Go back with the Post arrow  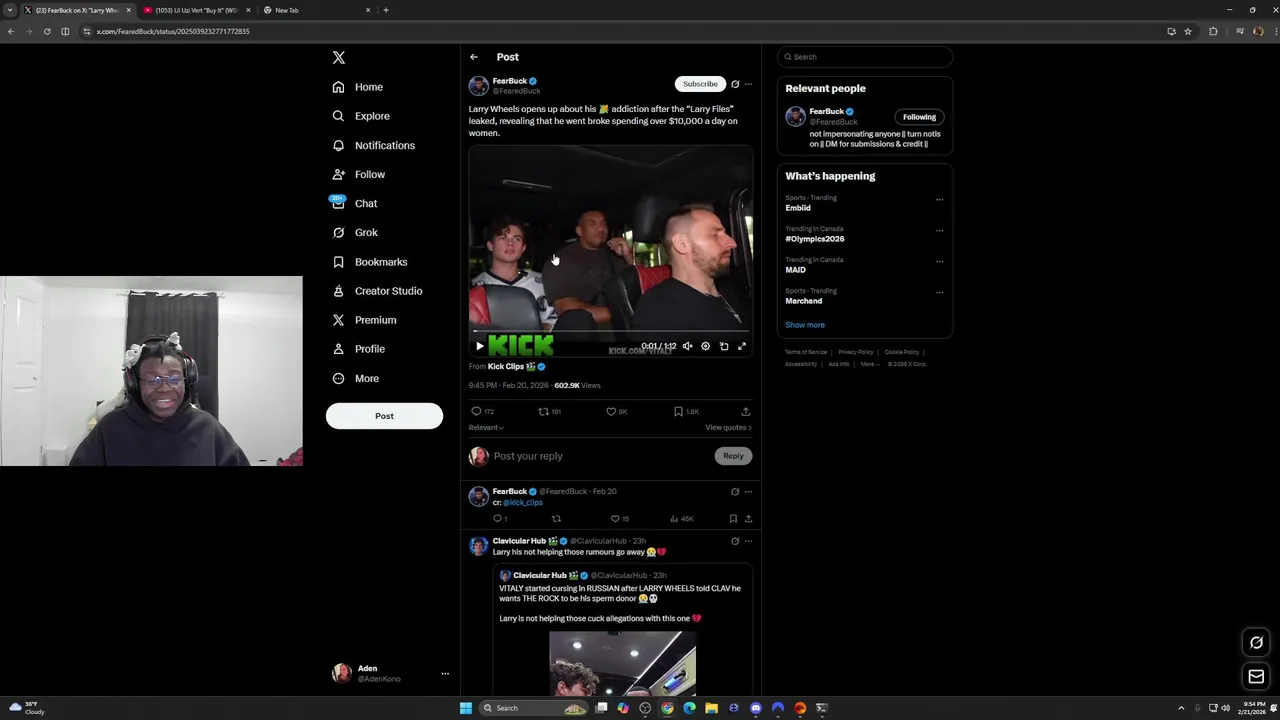tap(474, 57)
